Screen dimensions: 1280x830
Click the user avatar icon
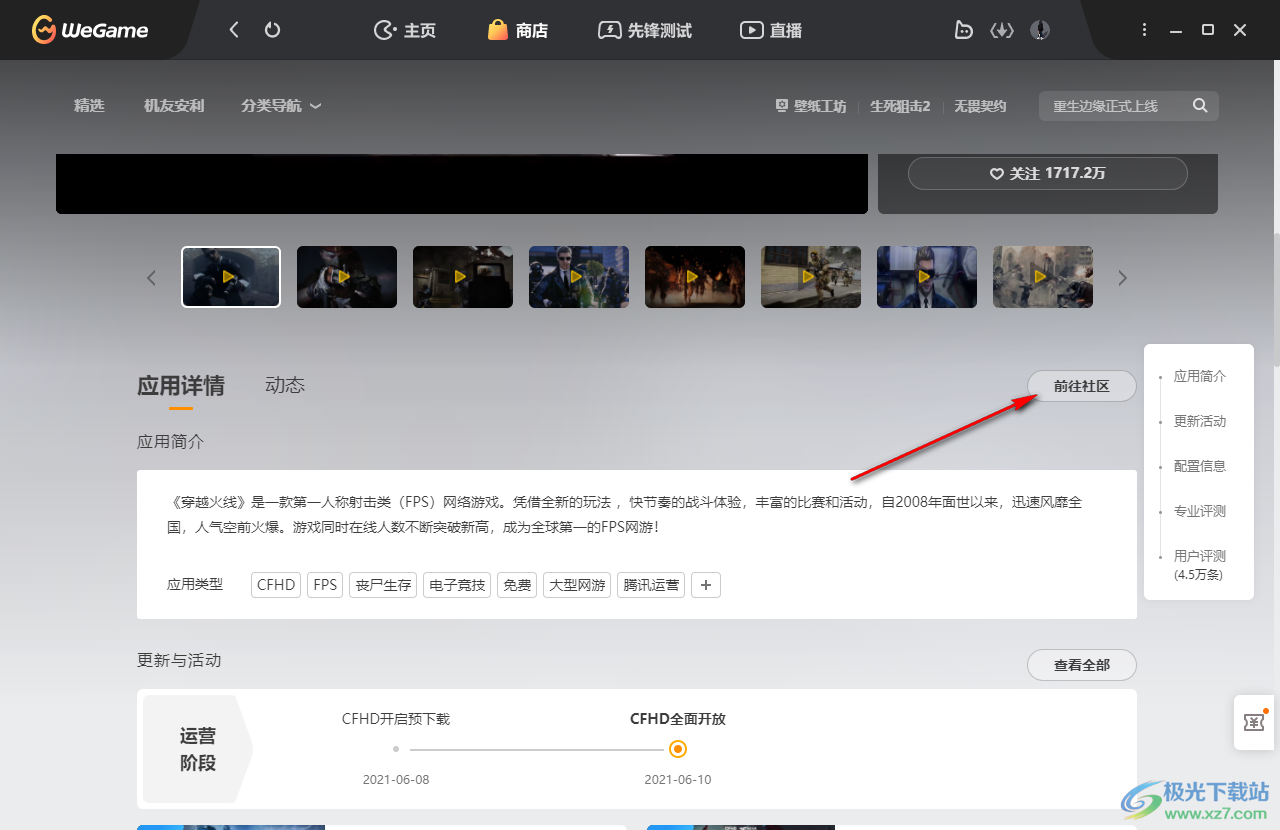click(x=1040, y=30)
